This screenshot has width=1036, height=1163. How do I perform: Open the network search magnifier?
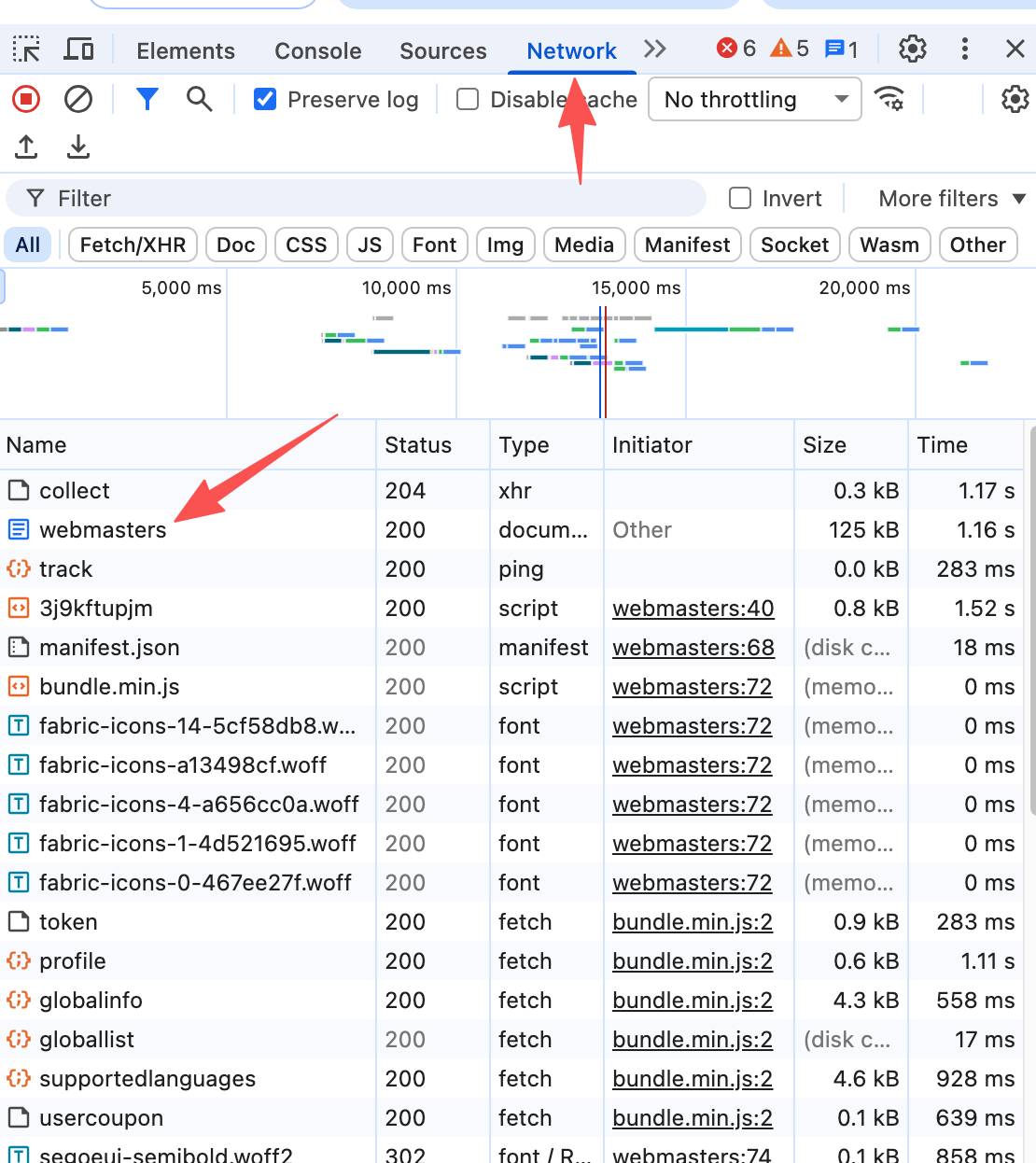click(x=199, y=99)
